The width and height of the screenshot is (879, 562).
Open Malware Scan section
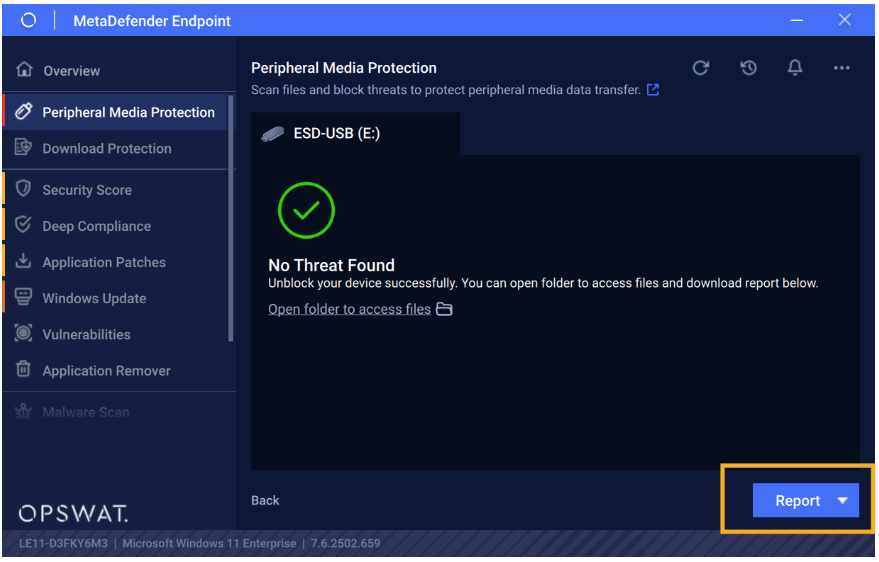coord(119,412)
